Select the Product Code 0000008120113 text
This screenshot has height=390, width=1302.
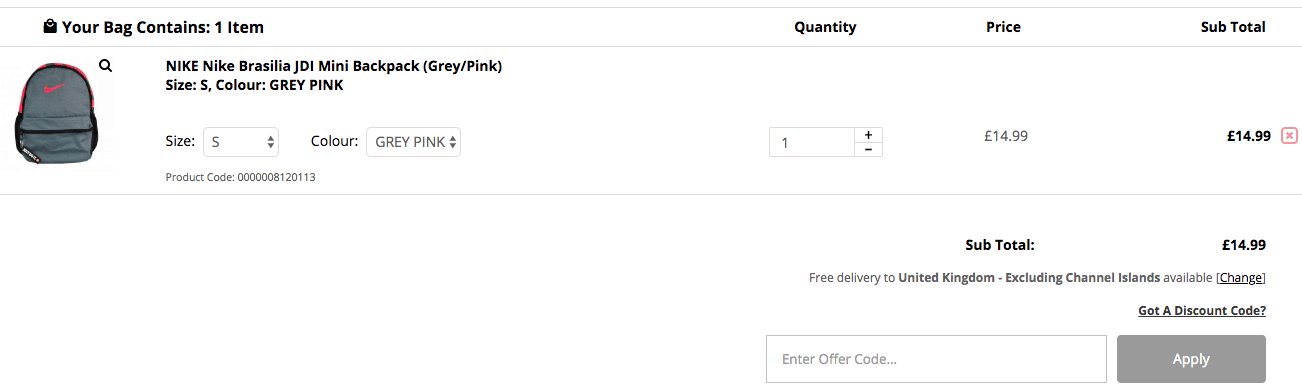point(240,177)
